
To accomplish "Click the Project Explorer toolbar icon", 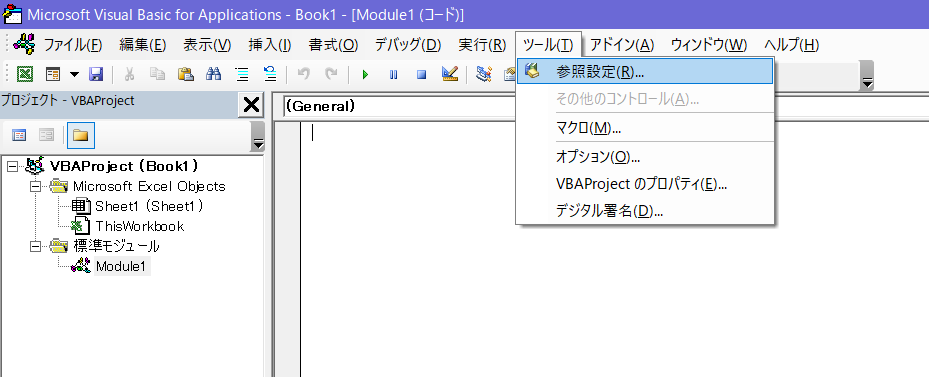I will point(484,74).
